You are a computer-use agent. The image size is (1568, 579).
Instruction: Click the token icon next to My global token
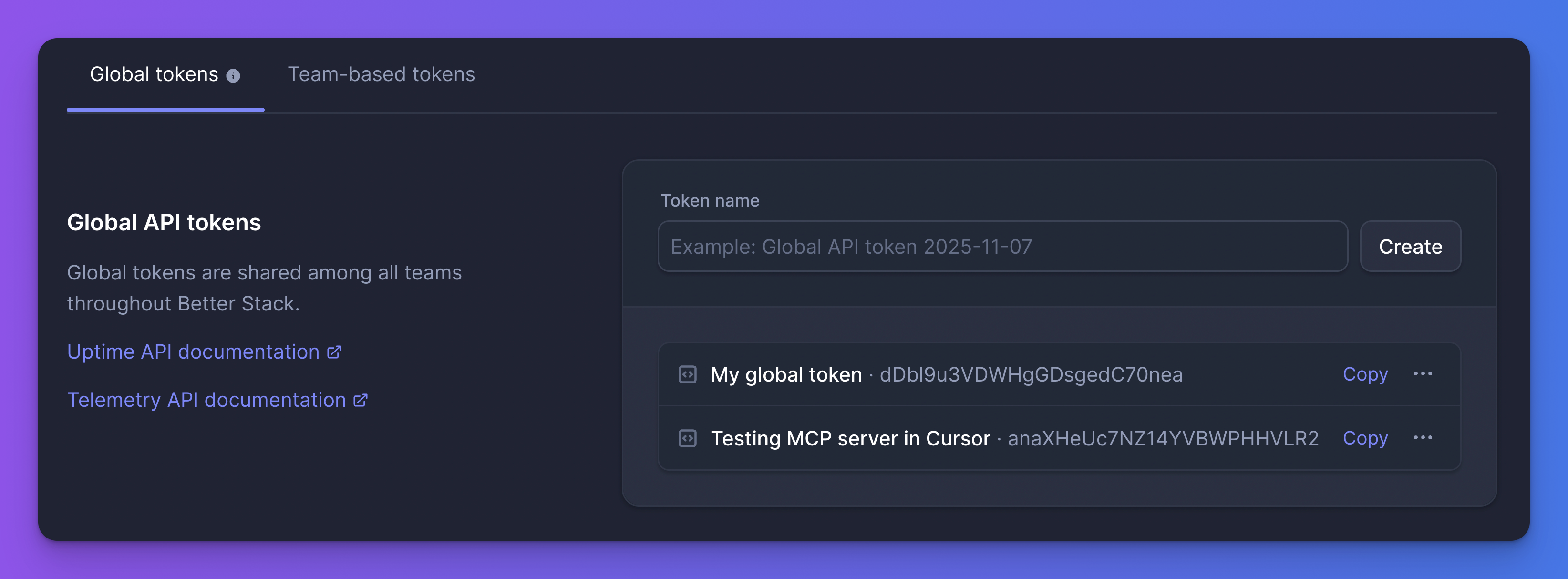click(687, 374)
